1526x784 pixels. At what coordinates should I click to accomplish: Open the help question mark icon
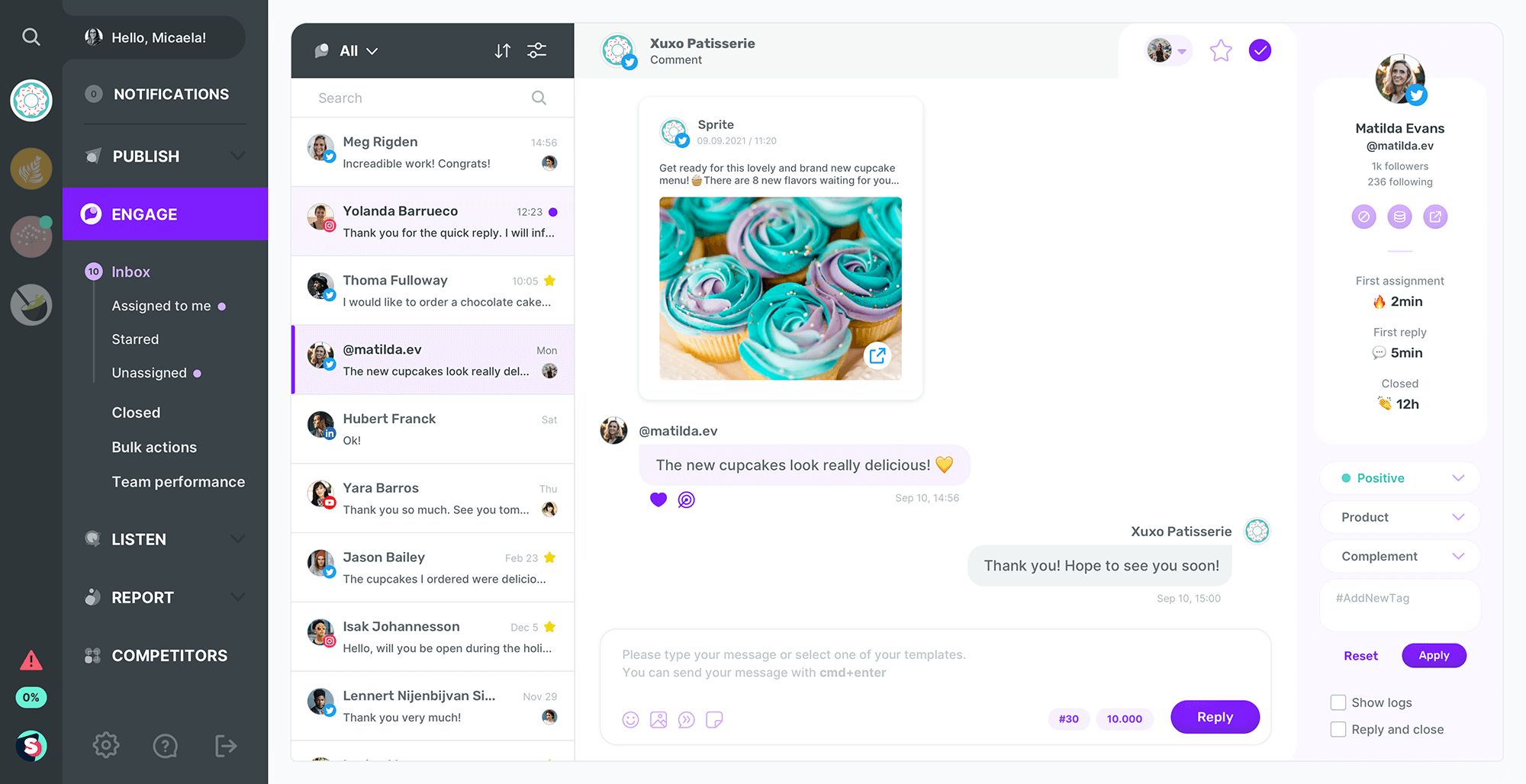pyautogui.click(x=165, y=746)
